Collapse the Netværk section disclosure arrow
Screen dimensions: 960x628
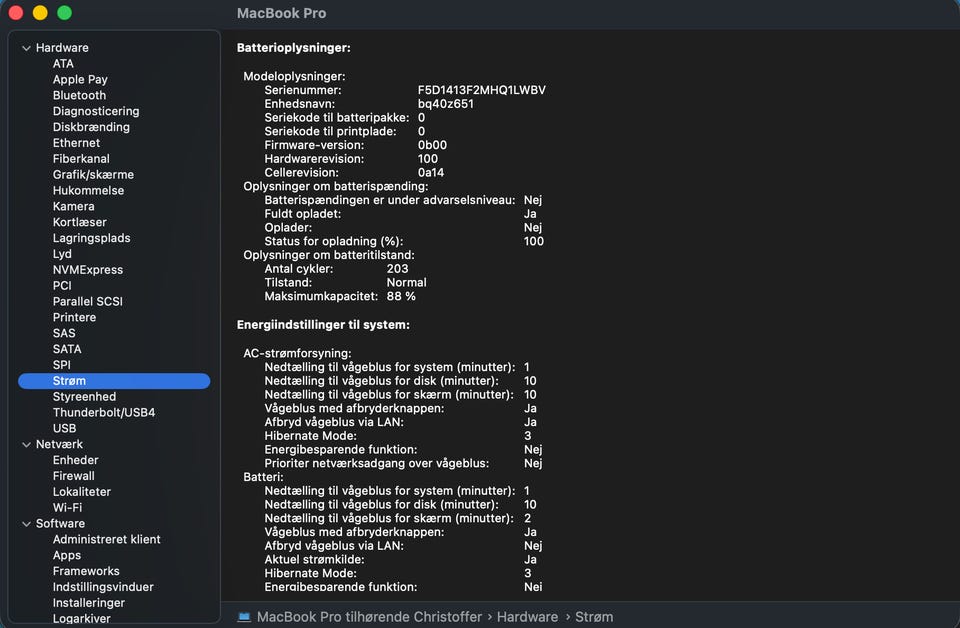tap(27, 444)
